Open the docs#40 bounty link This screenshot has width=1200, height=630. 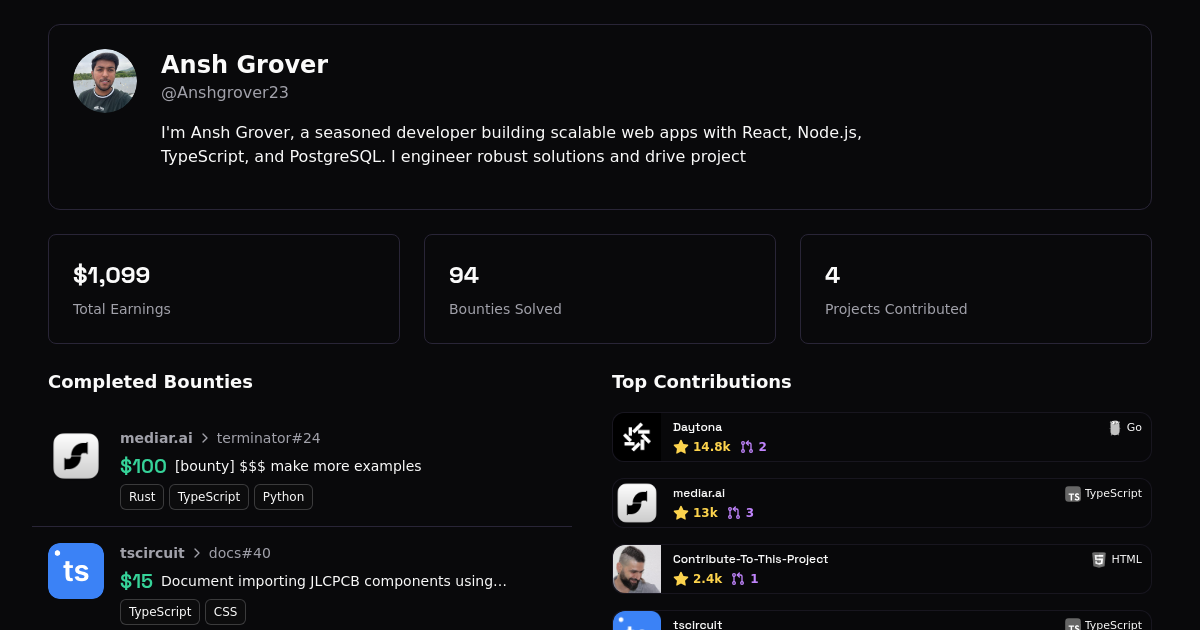[239, 553]
